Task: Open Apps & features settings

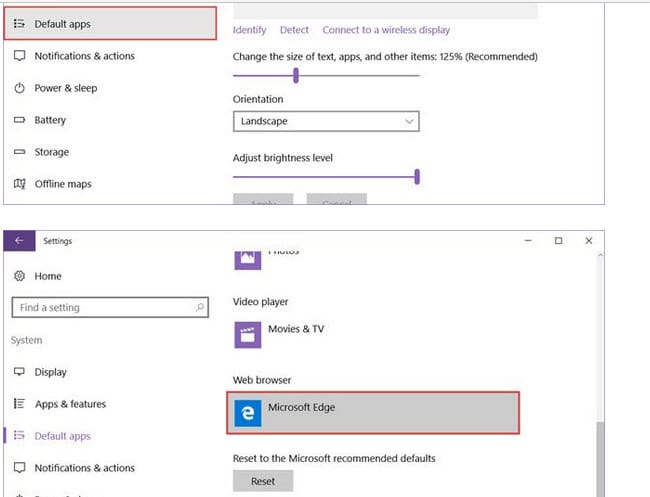Action: tap(69, 404)
